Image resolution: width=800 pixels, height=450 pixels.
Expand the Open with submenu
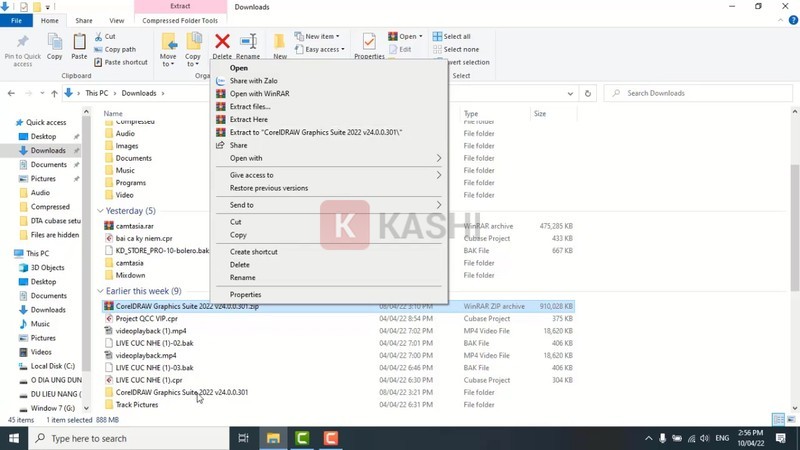click(x=329, y=158)
